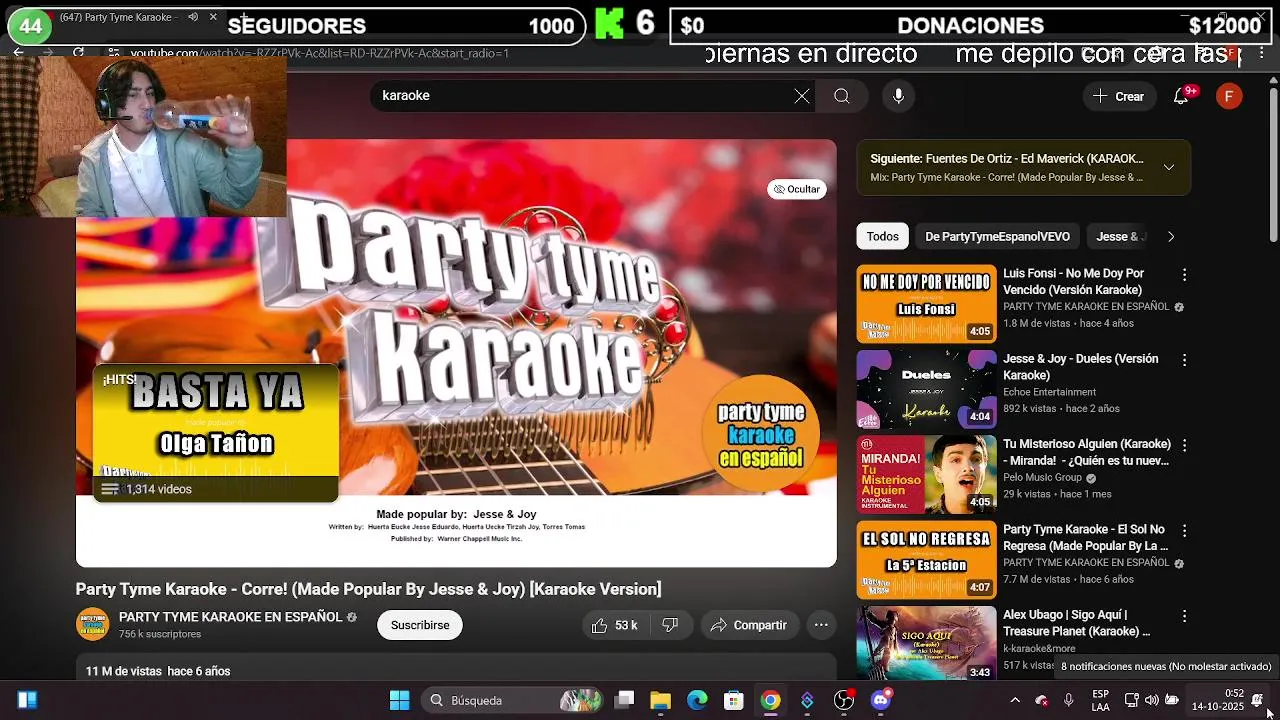Open the Jesse & Joy Dueles video title
The height and width of the screenshot is (720, 1280).
point(1080,367)
